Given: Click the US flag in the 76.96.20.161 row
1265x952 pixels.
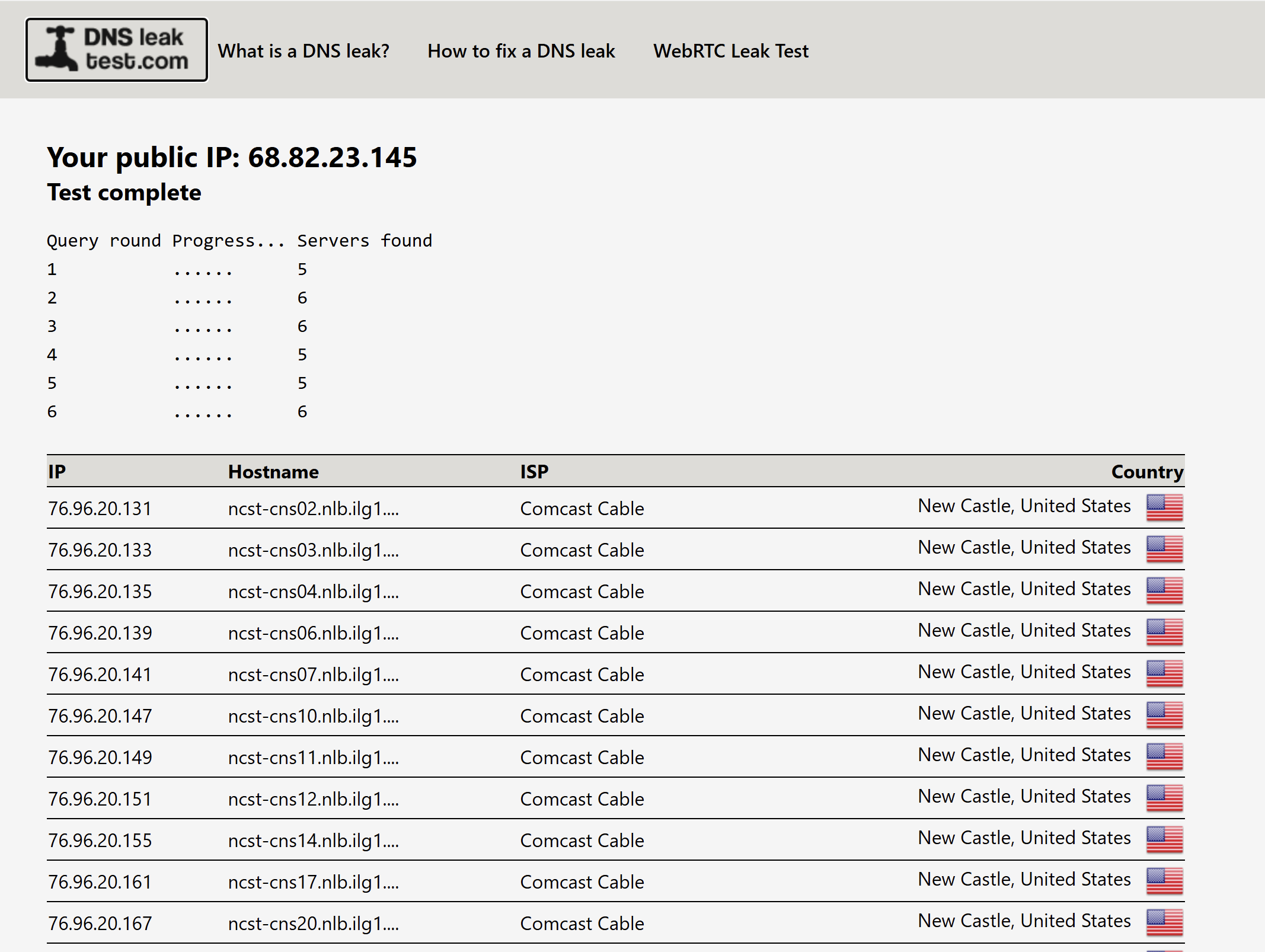Looking at the screenshot, I should [1164, 881].
